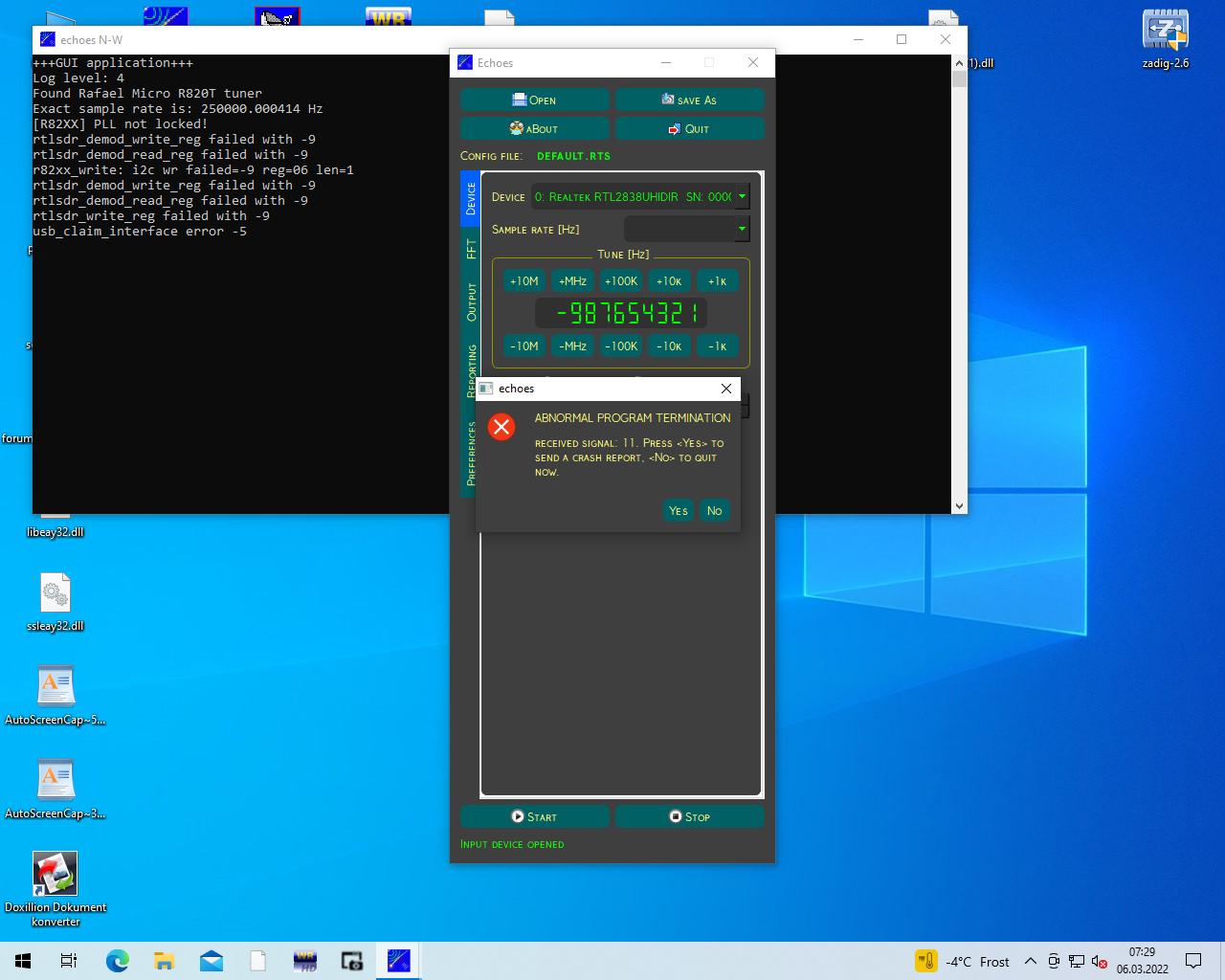Close the echoes error dialog

tap(726, 389)
